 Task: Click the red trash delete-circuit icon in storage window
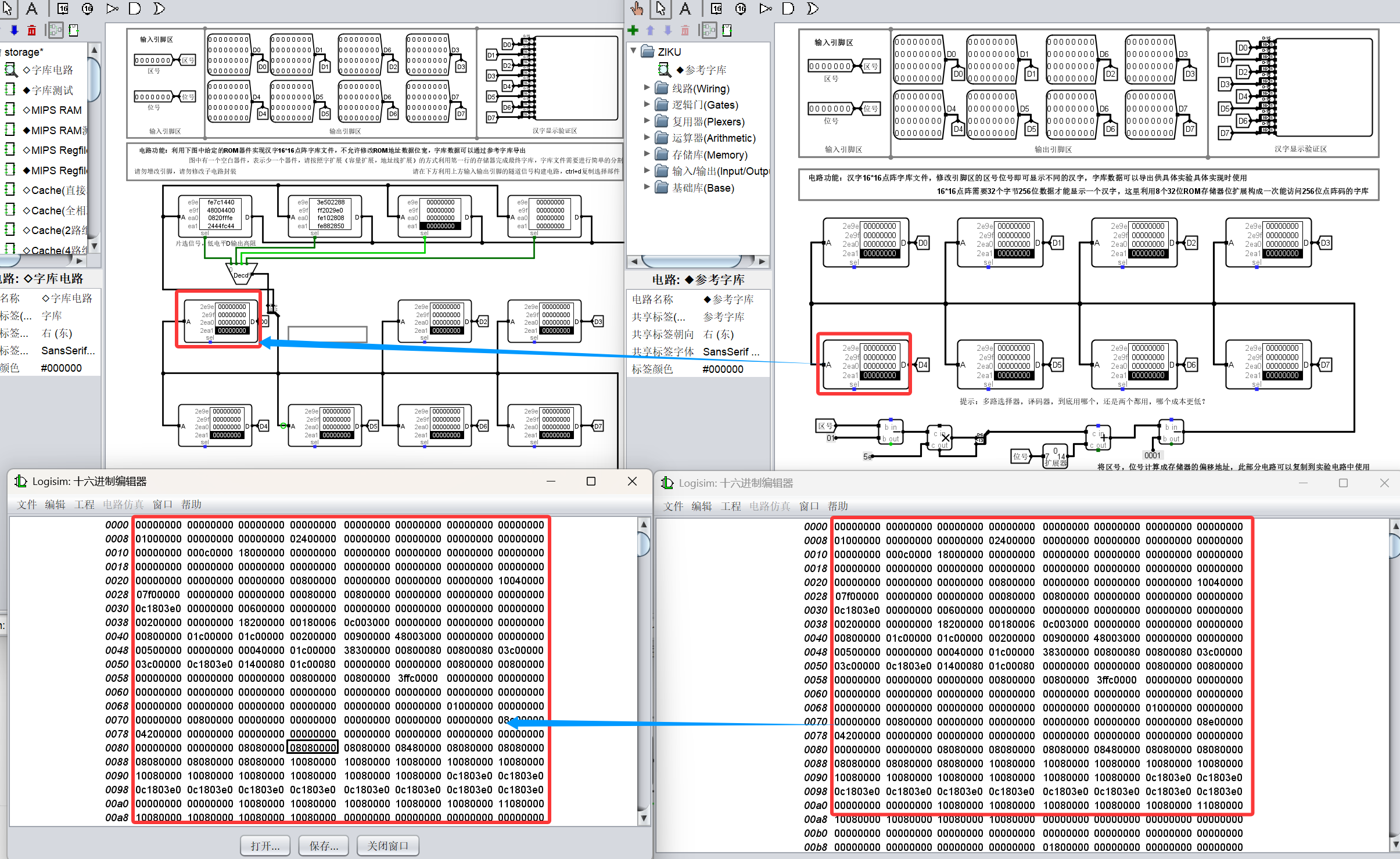tap(32, 30)
